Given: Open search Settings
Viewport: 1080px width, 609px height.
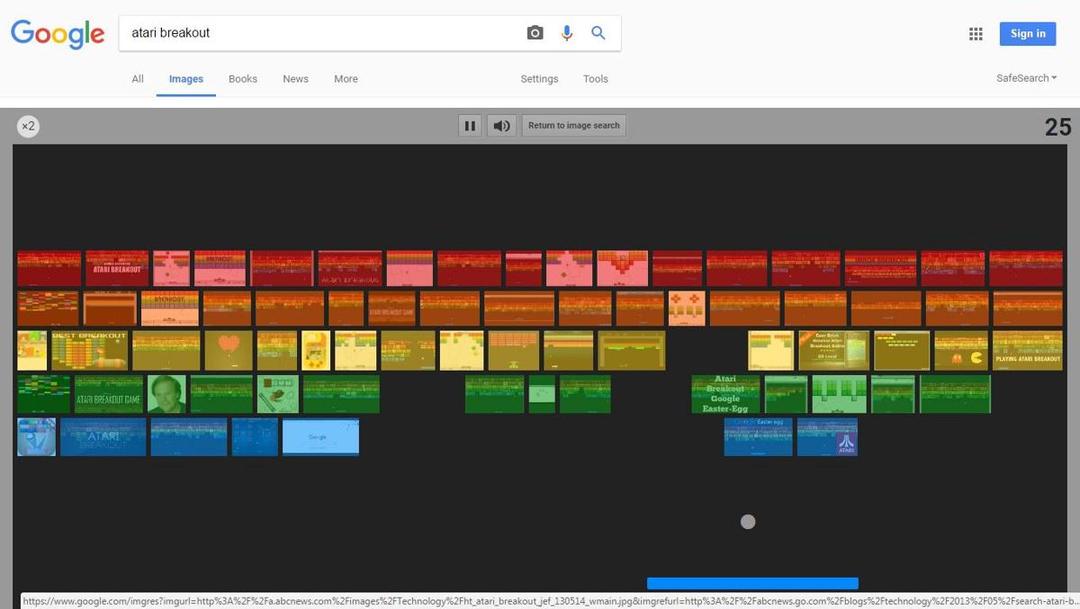Looking at the screenshot, I should point(539,79).
